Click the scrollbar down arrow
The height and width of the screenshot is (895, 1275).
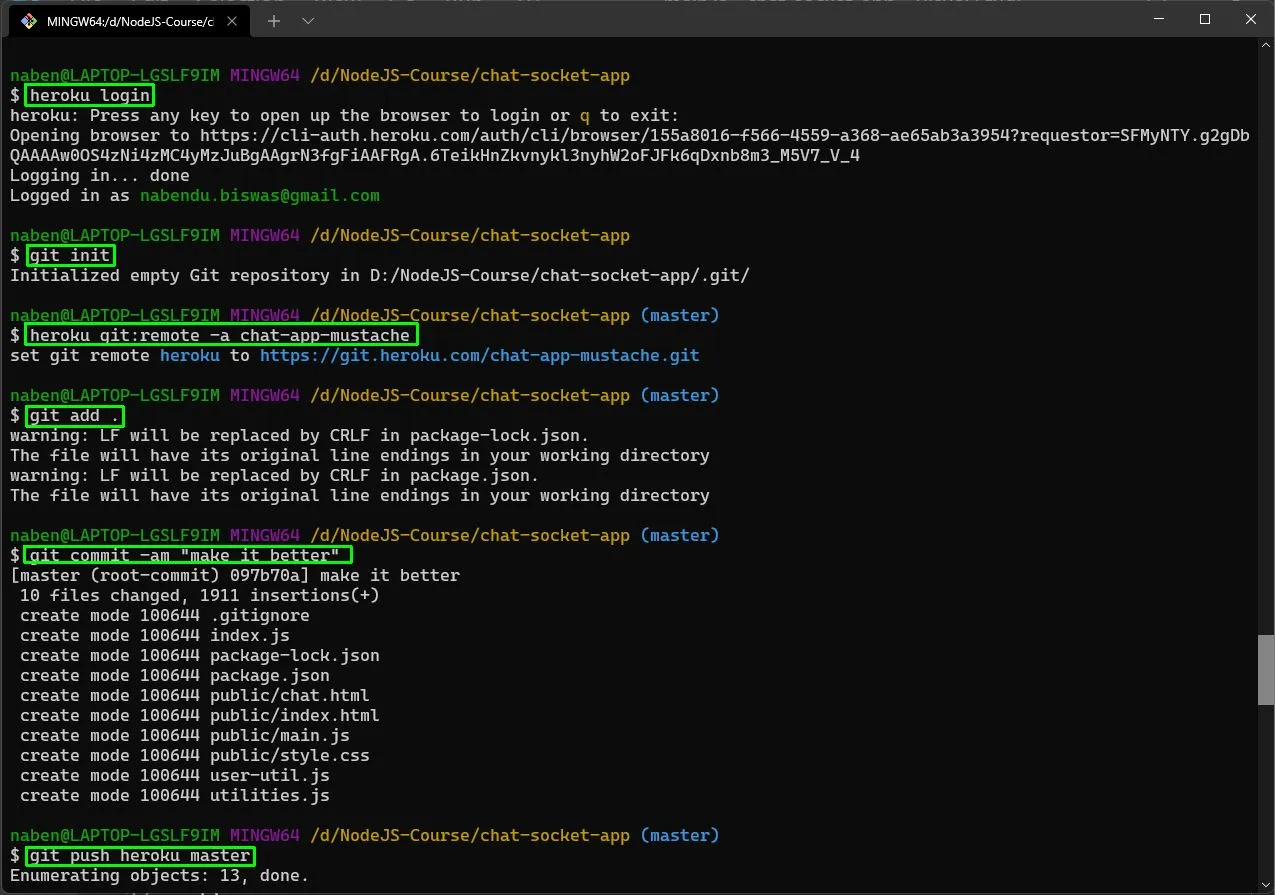point(1266,885)
